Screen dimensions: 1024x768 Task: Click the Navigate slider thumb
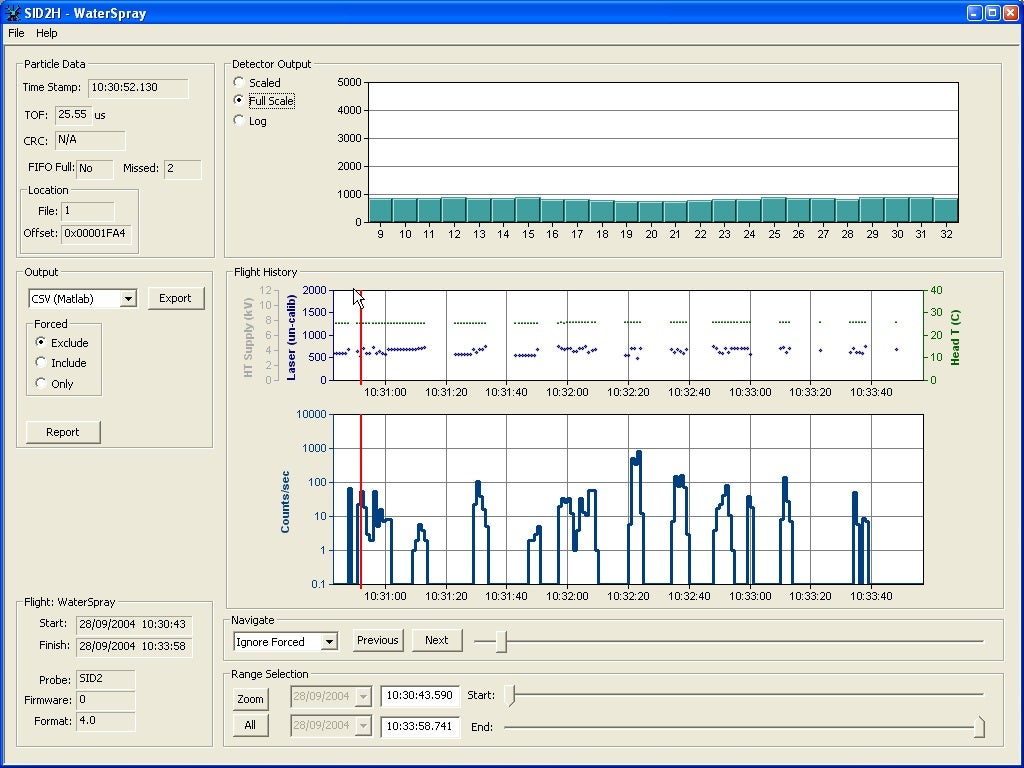501,642
